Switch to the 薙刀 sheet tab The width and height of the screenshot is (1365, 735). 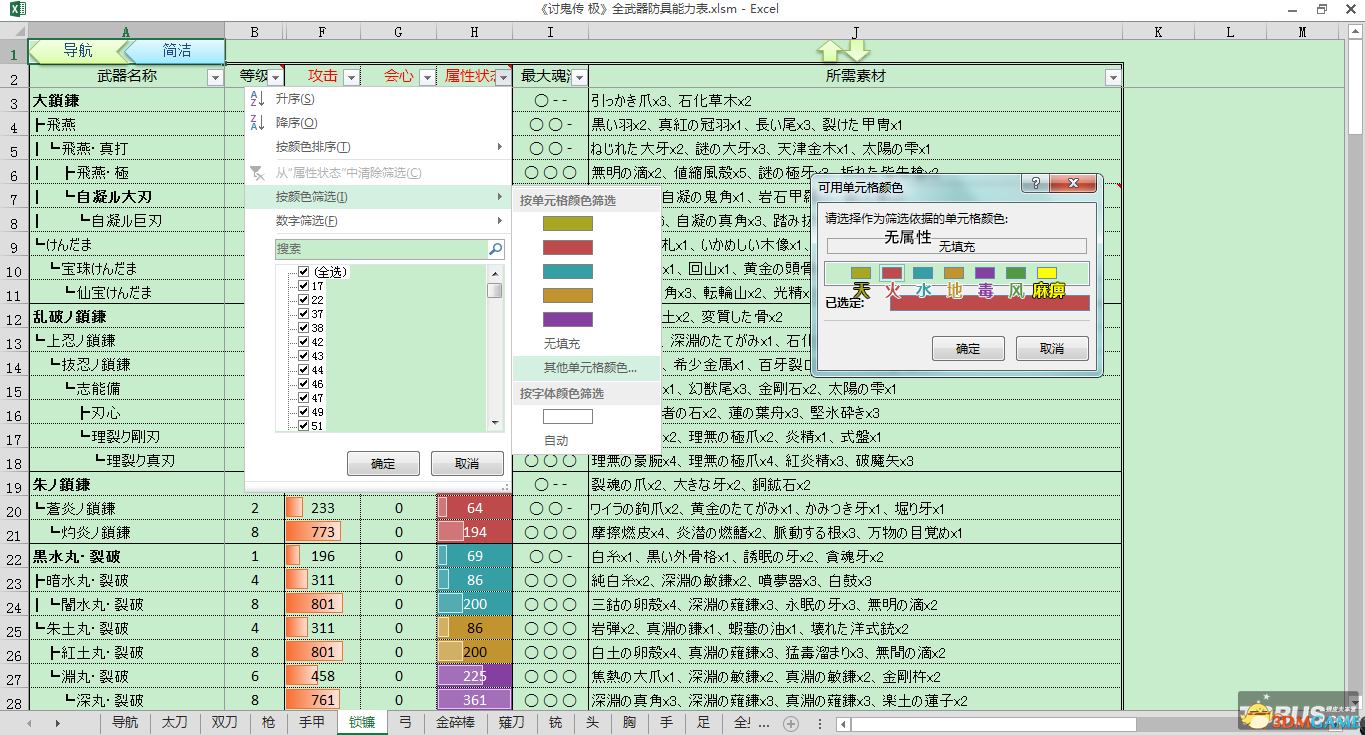(511, 722)
